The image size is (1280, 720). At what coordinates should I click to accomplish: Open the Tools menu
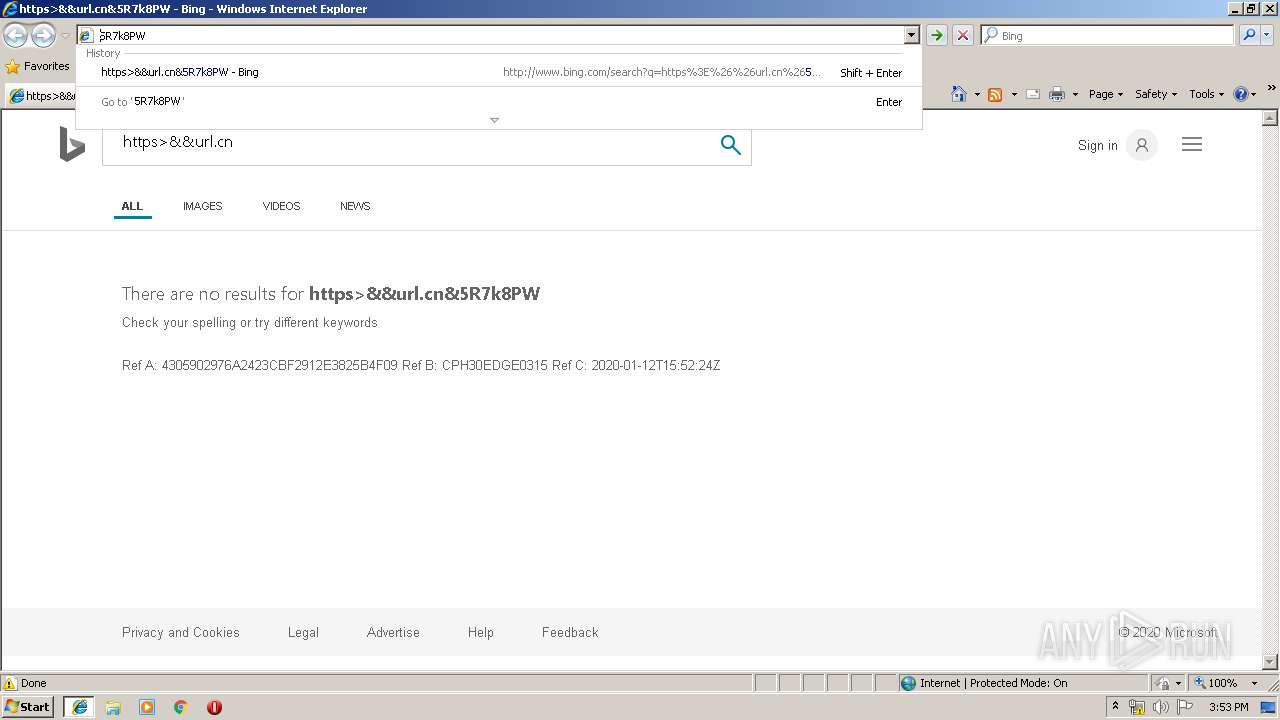[x=1206, y=94]
